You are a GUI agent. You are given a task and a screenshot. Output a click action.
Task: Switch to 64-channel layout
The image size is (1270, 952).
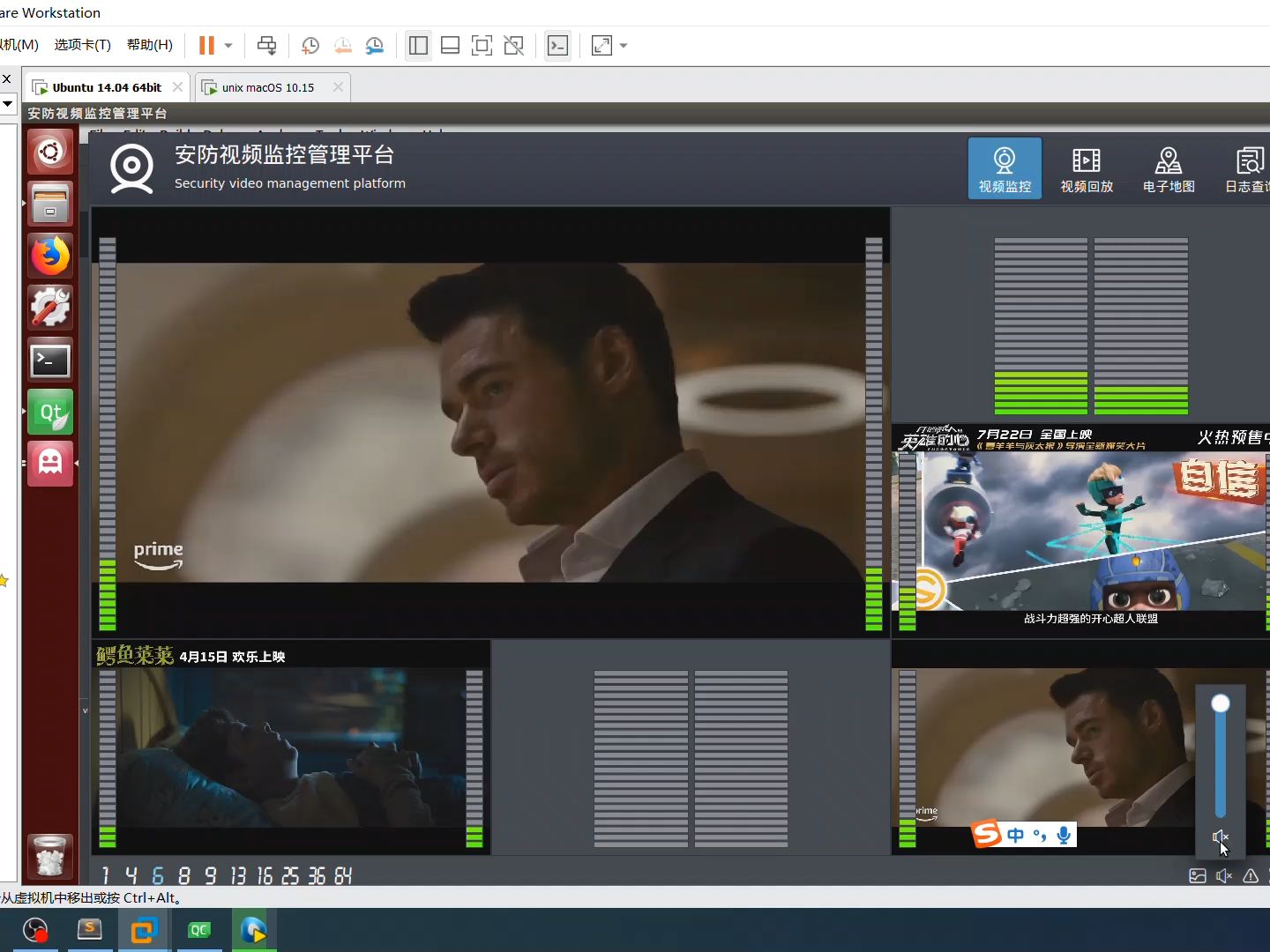343,875
